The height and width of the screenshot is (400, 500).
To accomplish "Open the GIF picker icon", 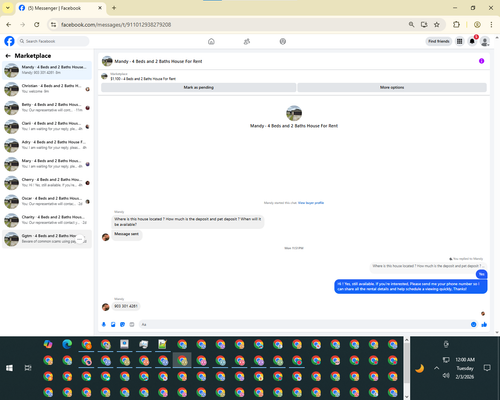I will [132, 324].
